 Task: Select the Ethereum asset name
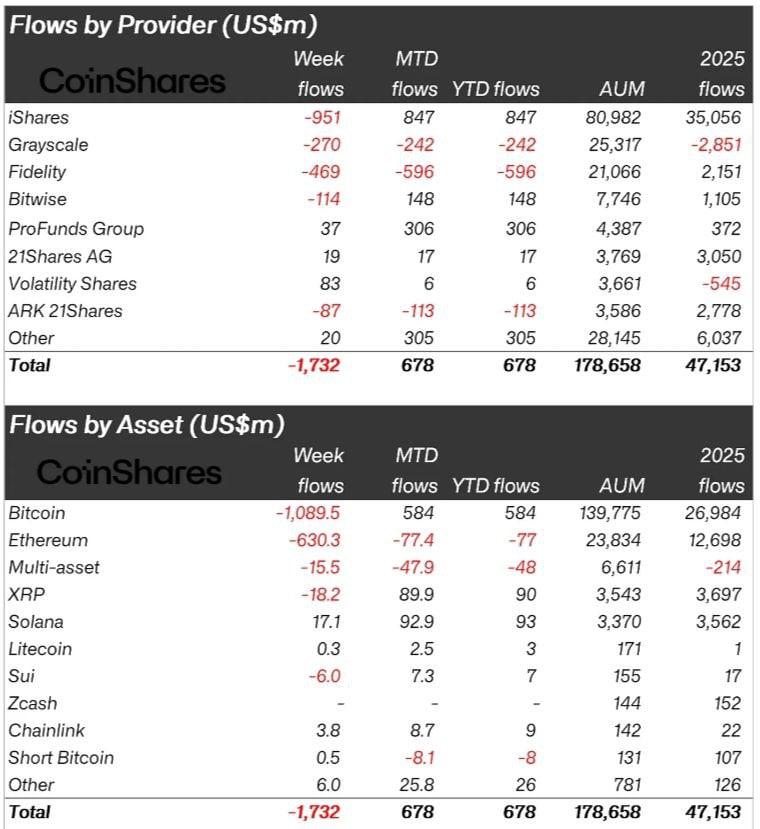(x=48, y=540)
